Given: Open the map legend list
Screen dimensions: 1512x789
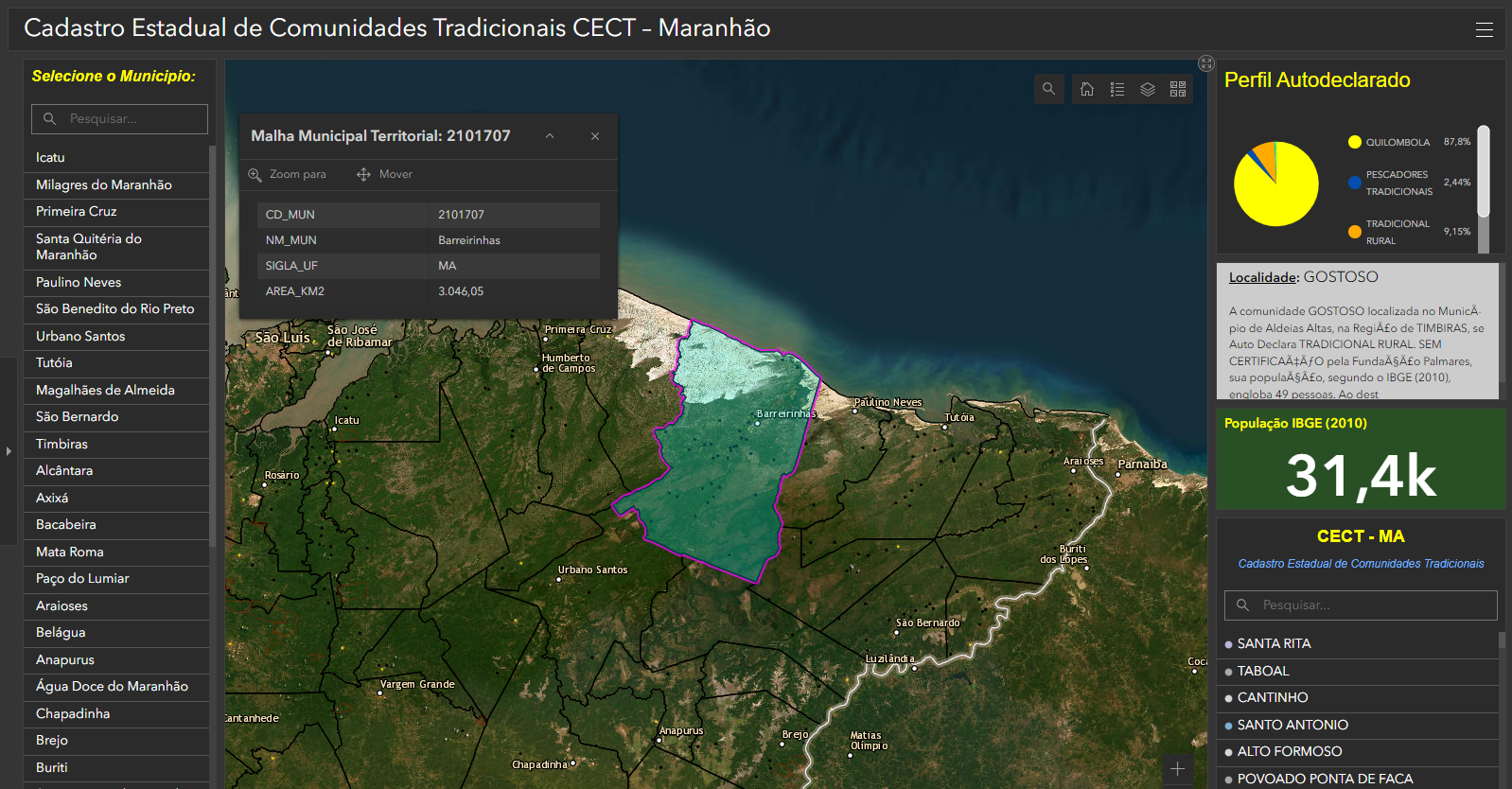Looking at the screenshot, I should [1117, 89].
